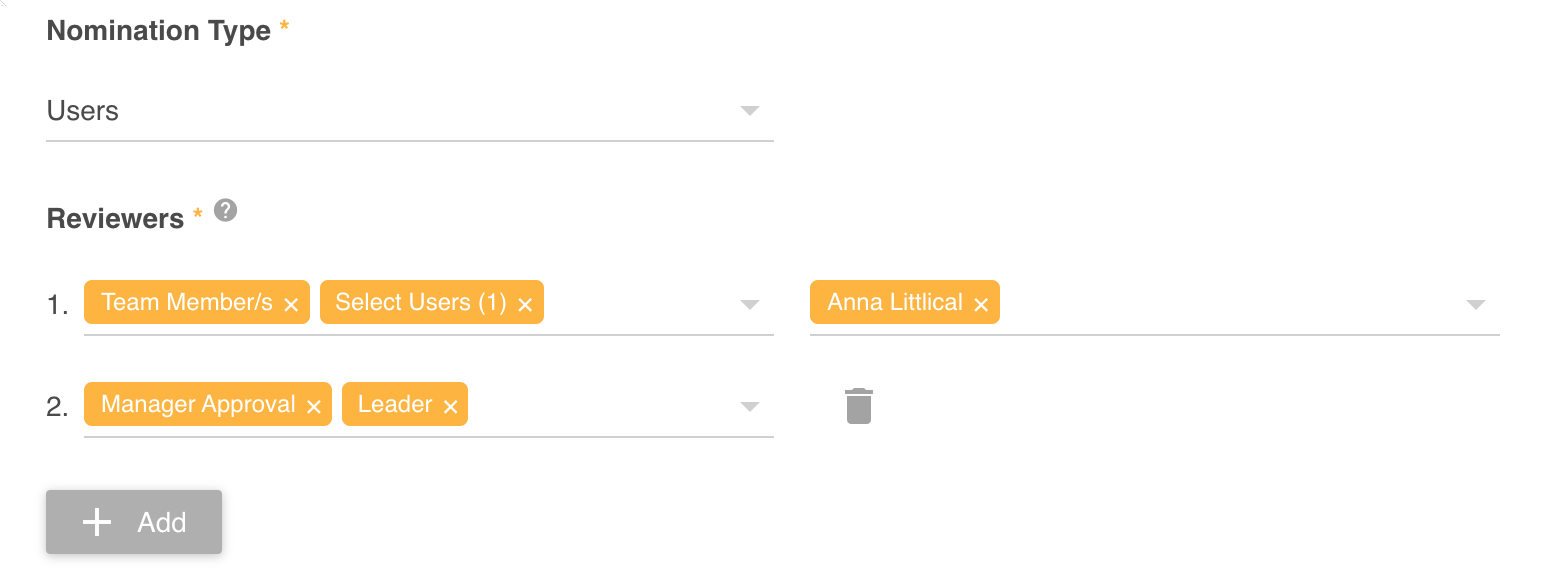Remove the Manager Approval chip
The height and width of the screenshot is (582, 1546).
(315, 404)
